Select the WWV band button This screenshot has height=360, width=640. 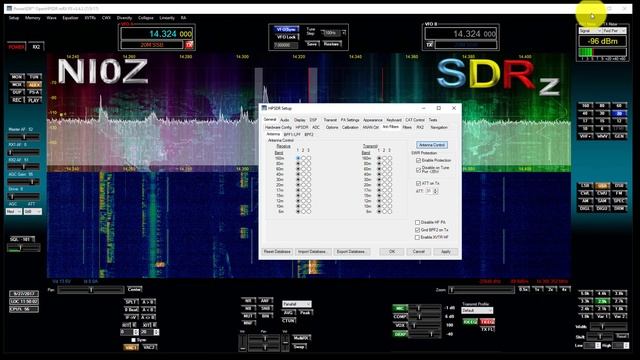coord(602,136)
